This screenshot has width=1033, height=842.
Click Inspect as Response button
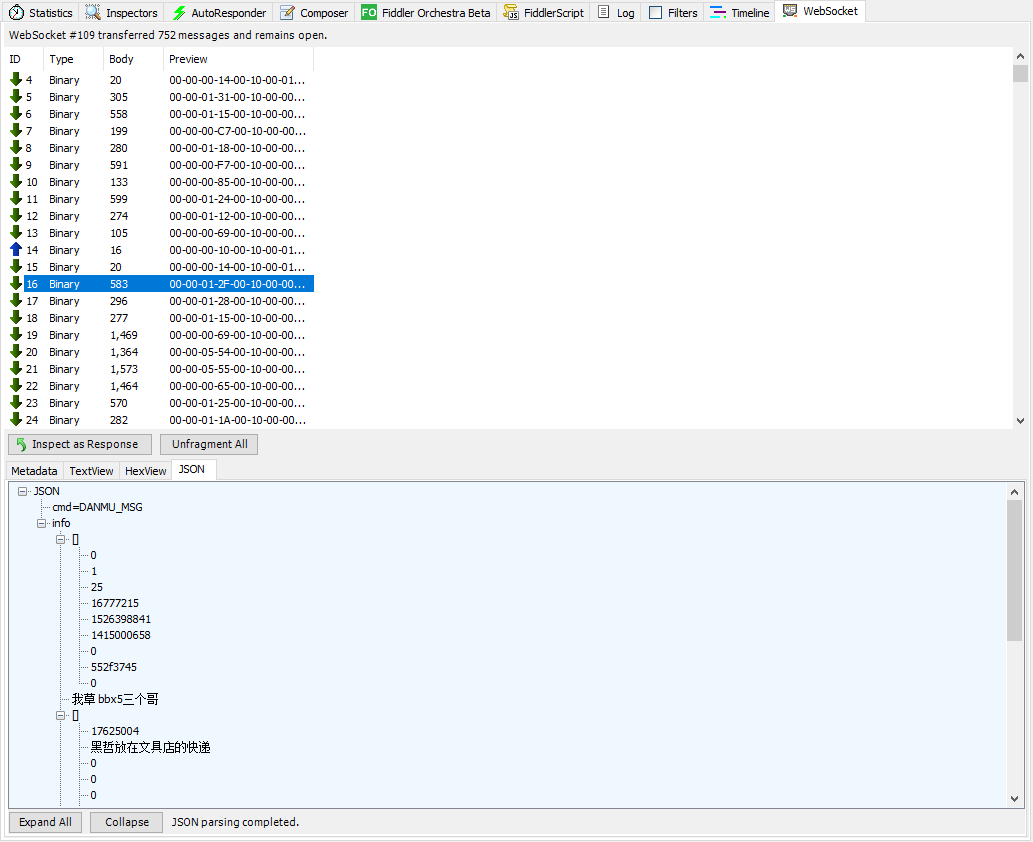click(80, 444)
